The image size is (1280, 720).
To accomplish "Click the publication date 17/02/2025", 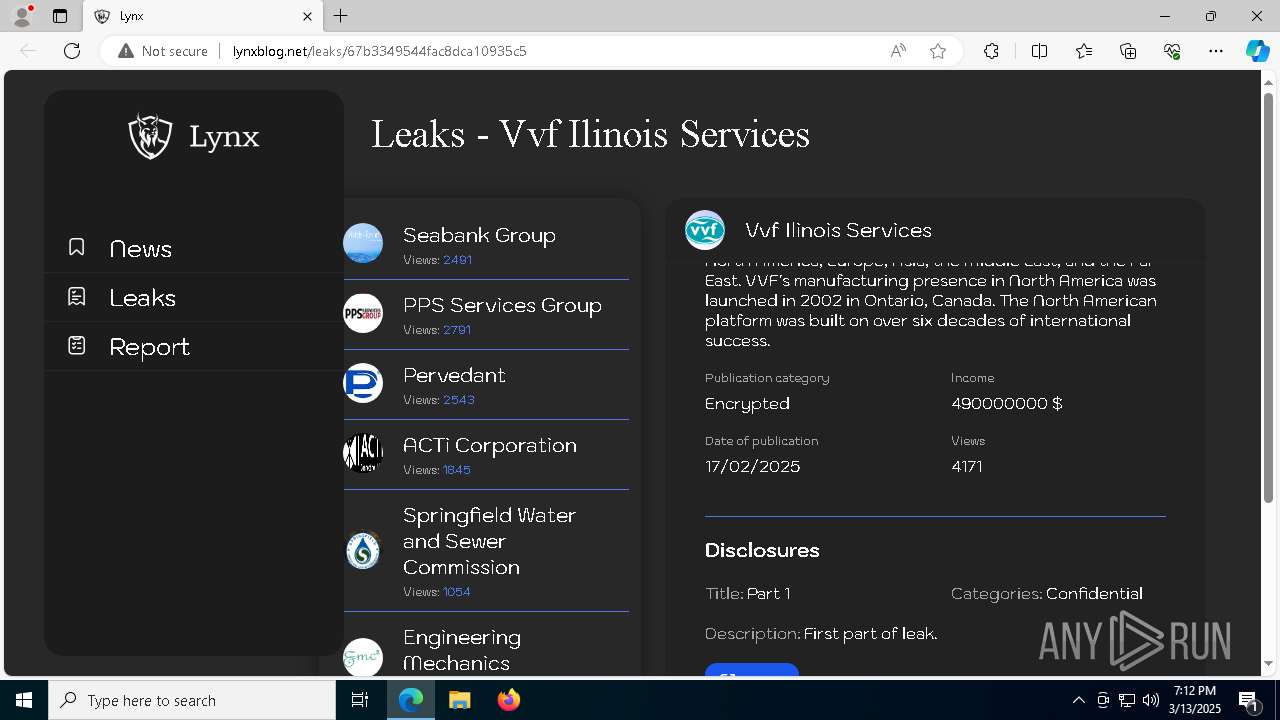I will click(753, 467).
